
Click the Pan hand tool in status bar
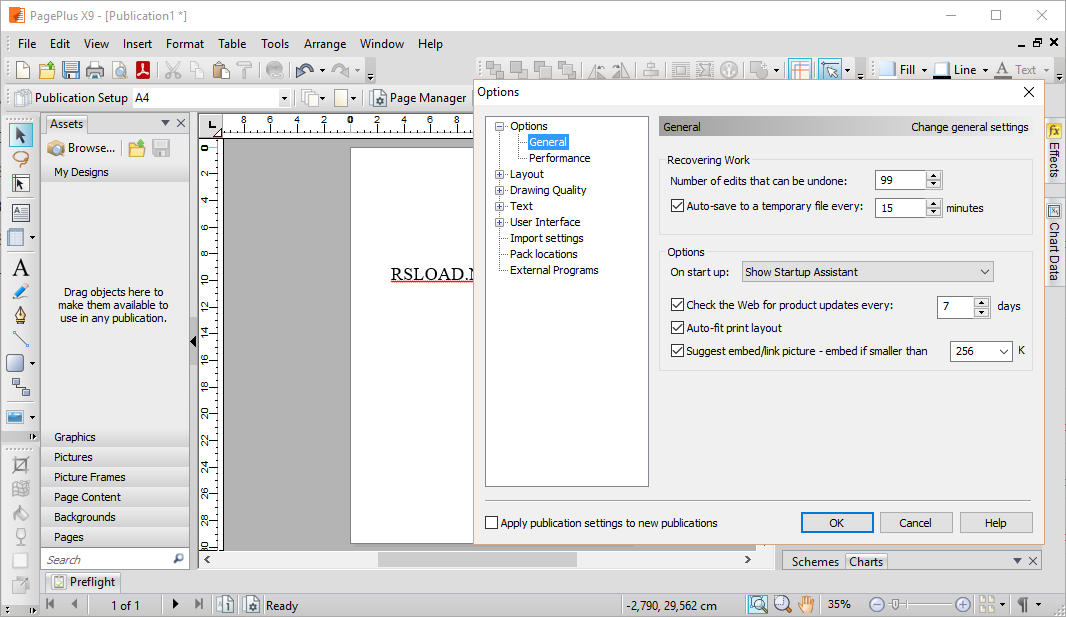(806, 604)
